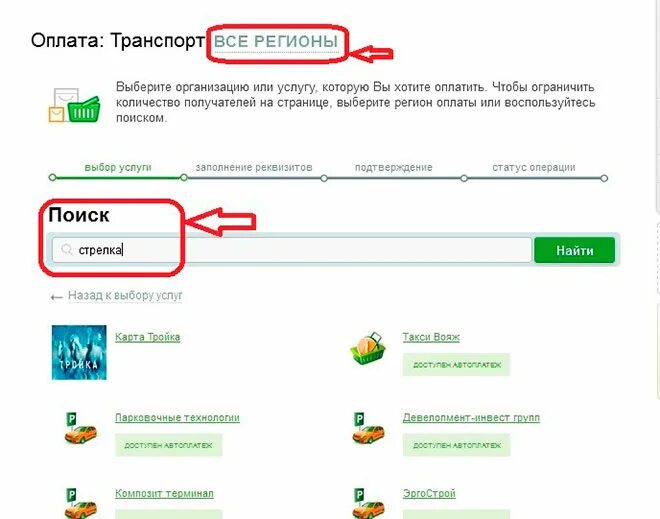The width and height of the screenshot is (660, 519).
Task: Go back via Назад к выбору услуг
Action: (125, 295)
